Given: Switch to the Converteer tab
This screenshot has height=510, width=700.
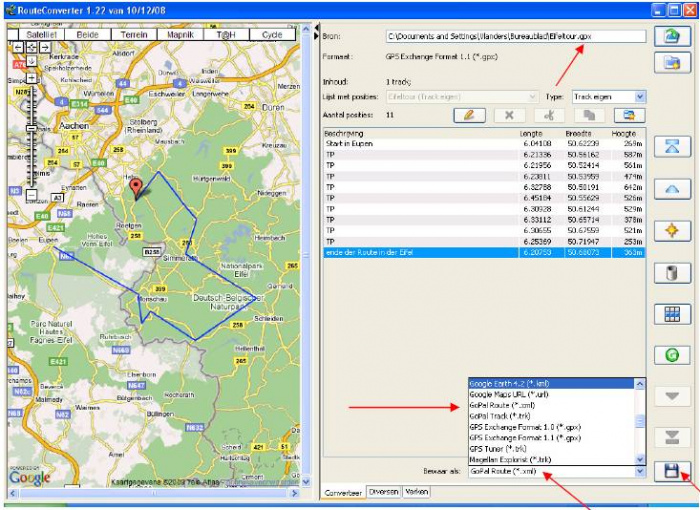Looking at the screenshot, I should (x=343, y=493).
